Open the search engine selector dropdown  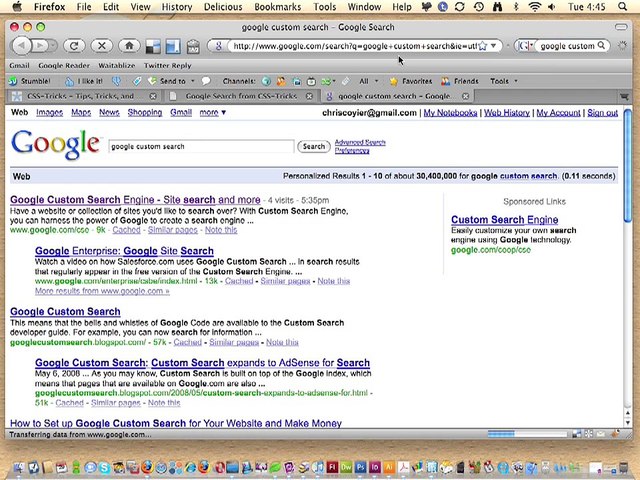525,46
